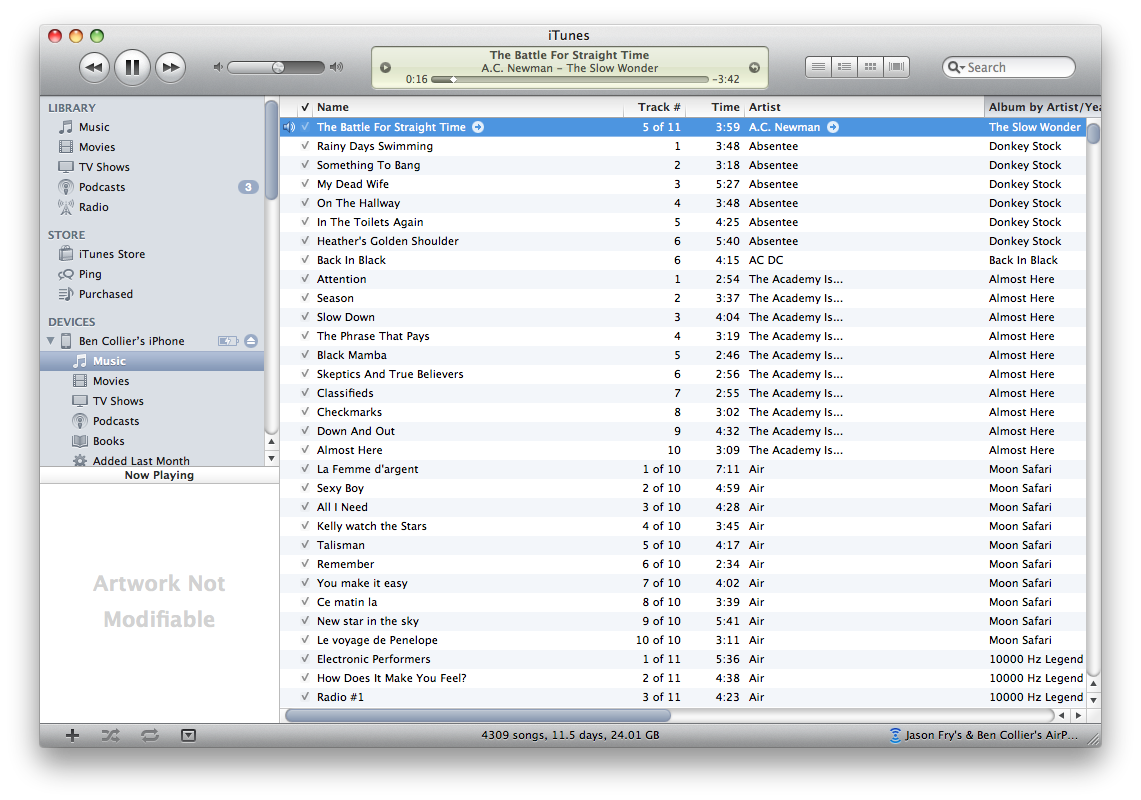Seek within the song progress bar

point(570,79)
